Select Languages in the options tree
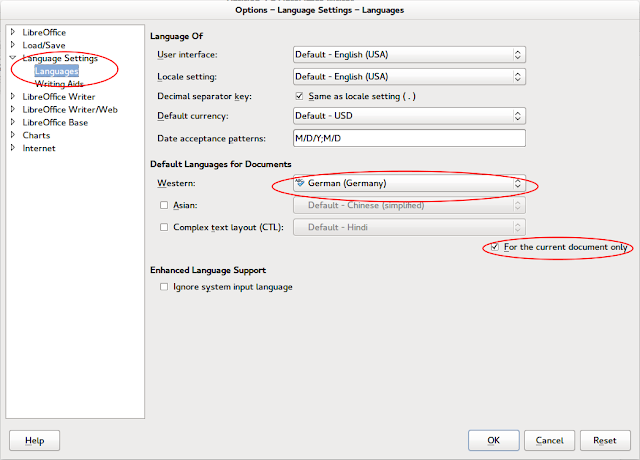The width and height of the screenshot is (640, 460). point(55,71)
